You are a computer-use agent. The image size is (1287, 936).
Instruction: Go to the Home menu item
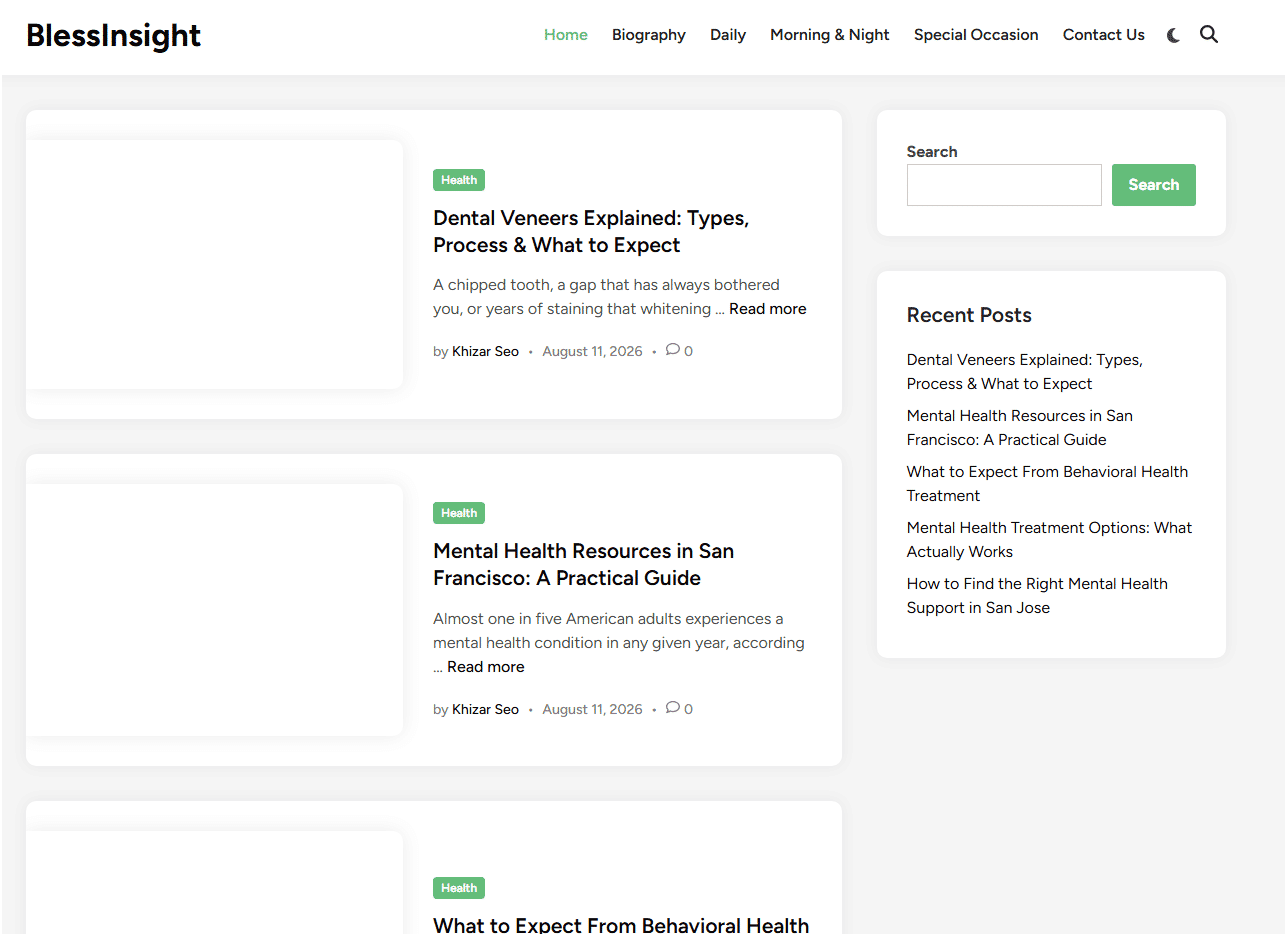pyautogui.click(x=566, y=35)
